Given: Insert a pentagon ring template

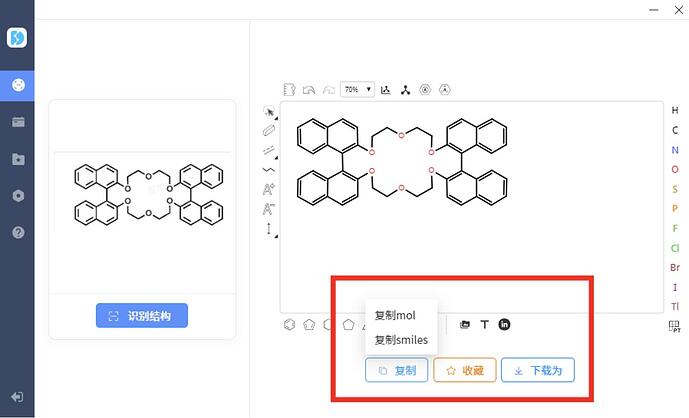Looking at the screenshot, I should (309, 324).
